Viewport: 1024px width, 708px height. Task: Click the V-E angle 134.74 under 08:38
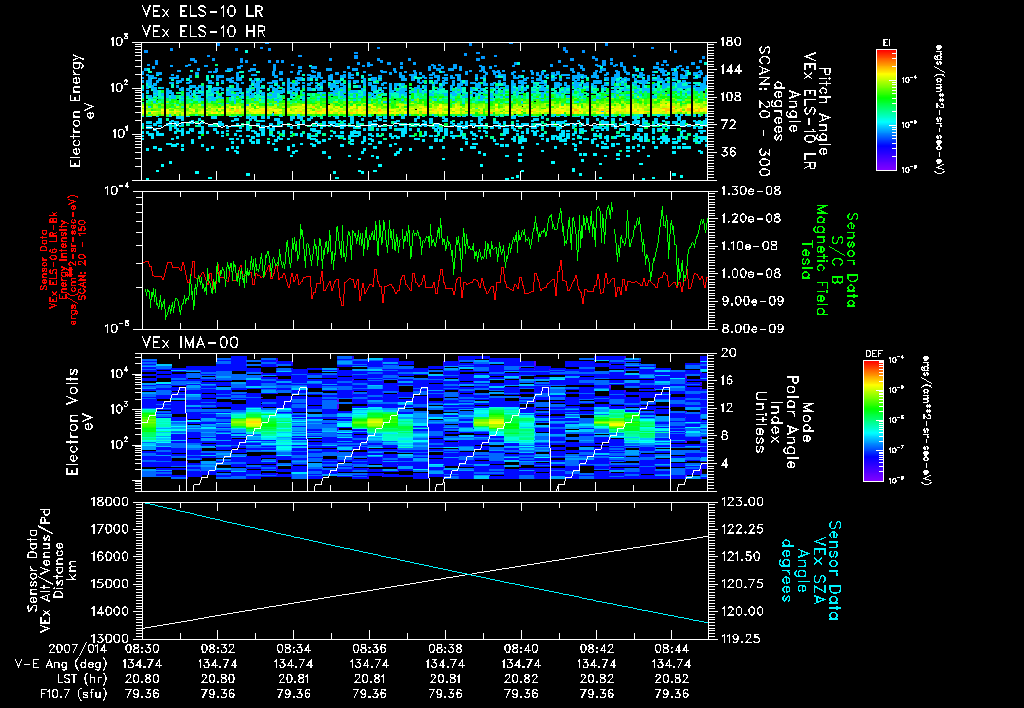445,664
